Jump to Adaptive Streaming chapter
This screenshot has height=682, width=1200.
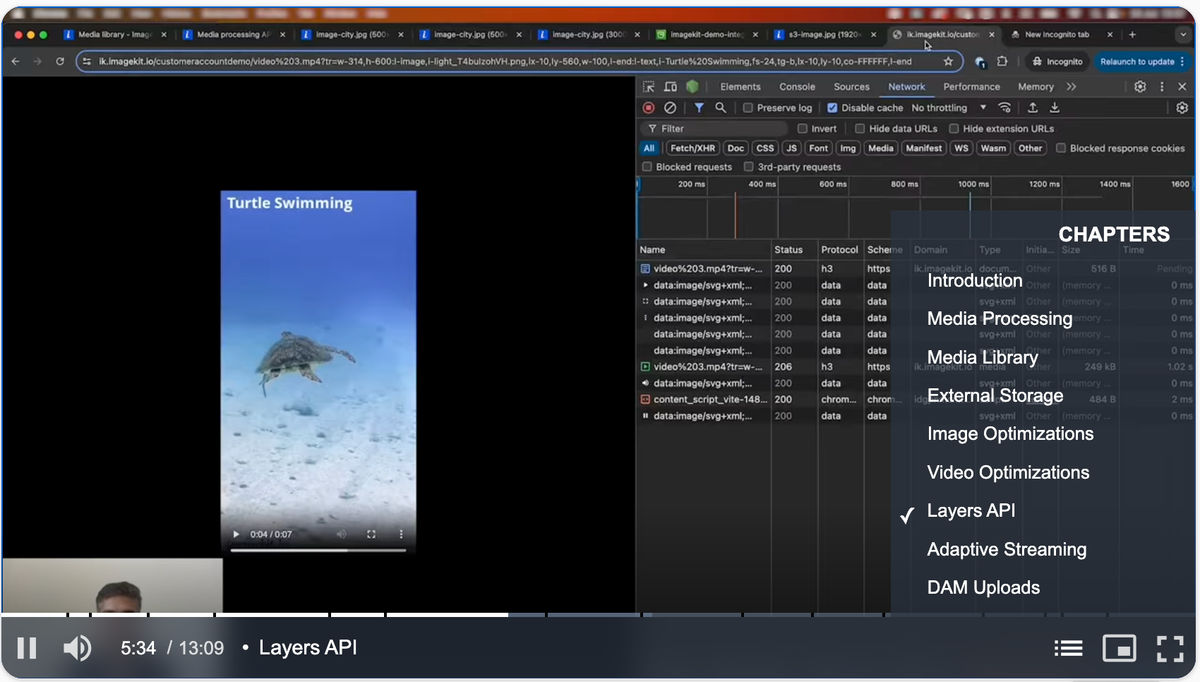click(x=1006, y=549)
